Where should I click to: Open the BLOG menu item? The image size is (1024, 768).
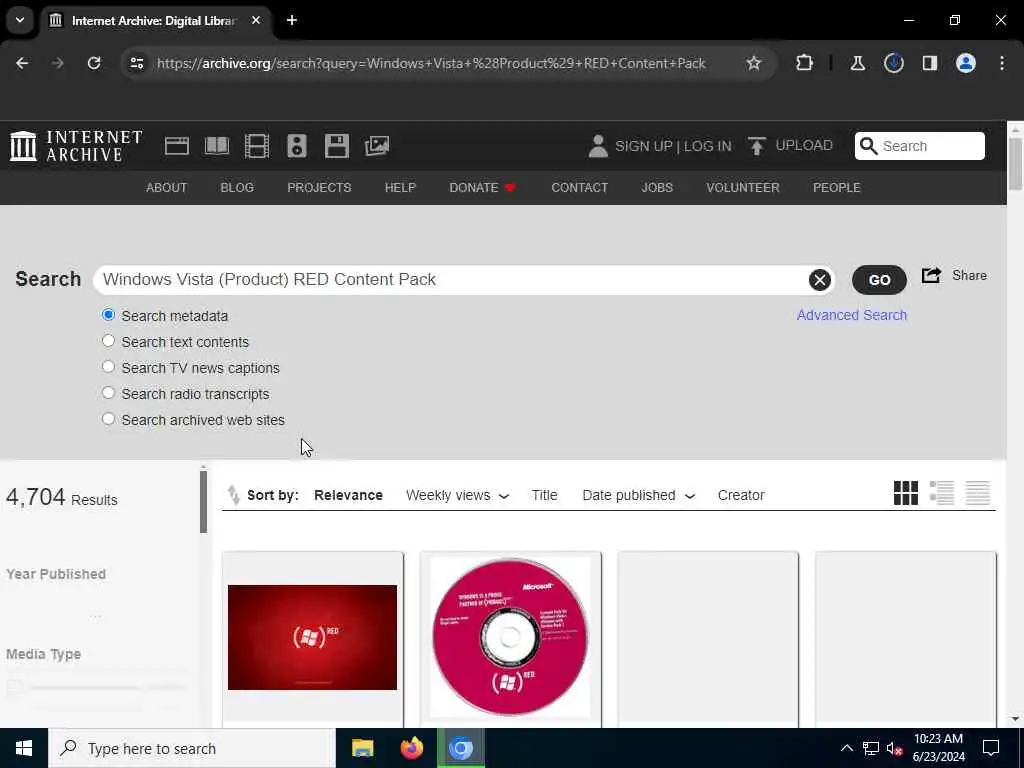tap(237, 187)
